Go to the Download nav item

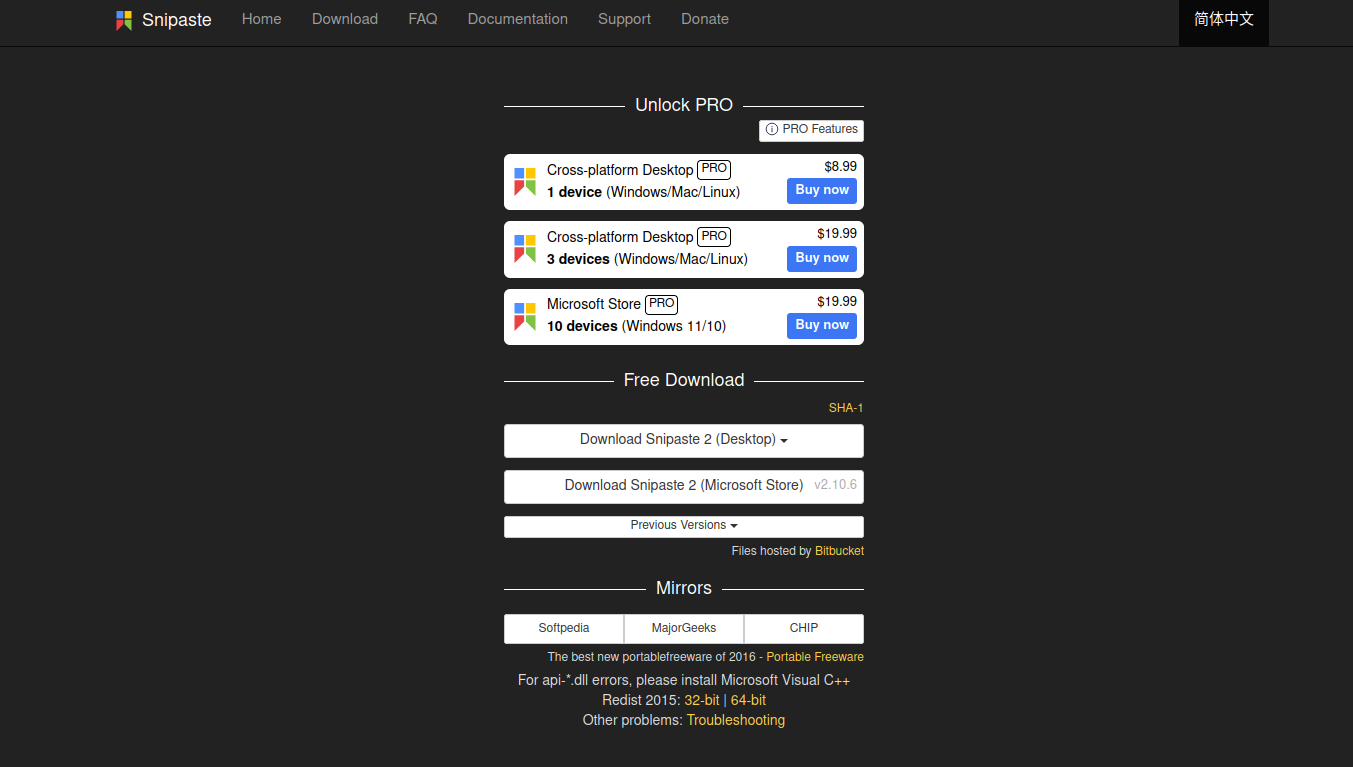point(345,19)
